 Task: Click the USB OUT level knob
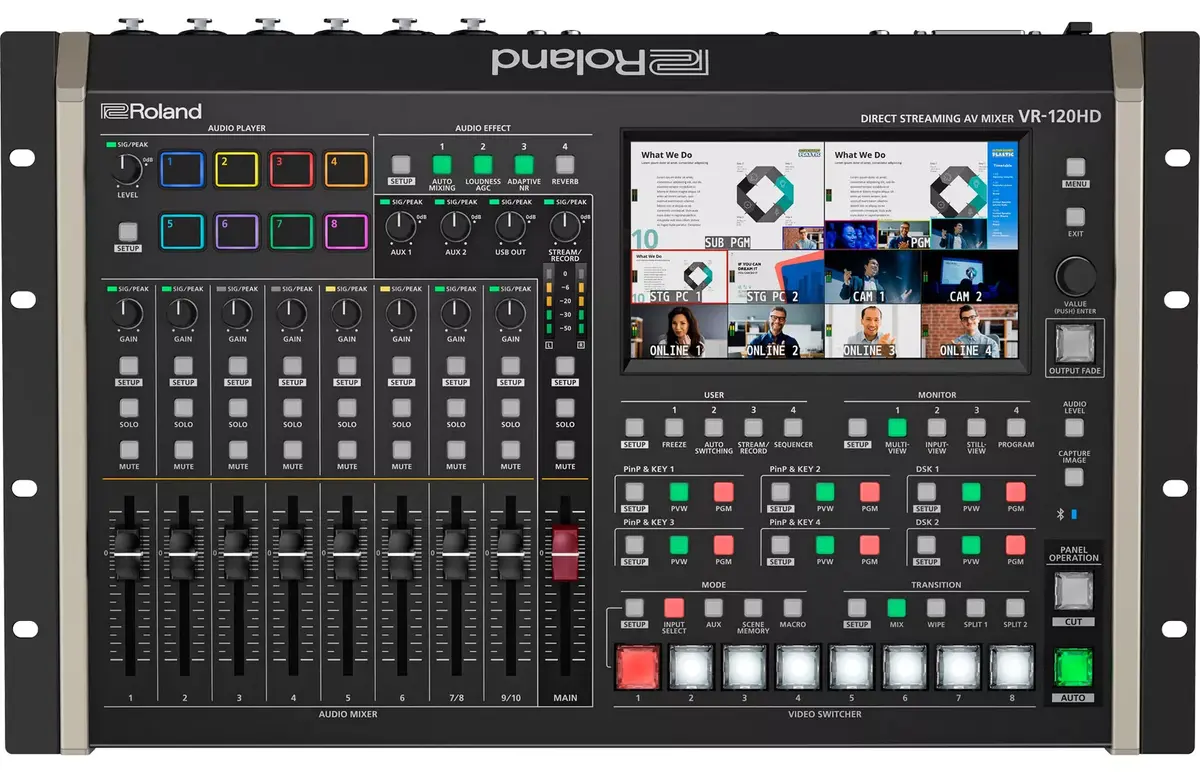[510, 228]
